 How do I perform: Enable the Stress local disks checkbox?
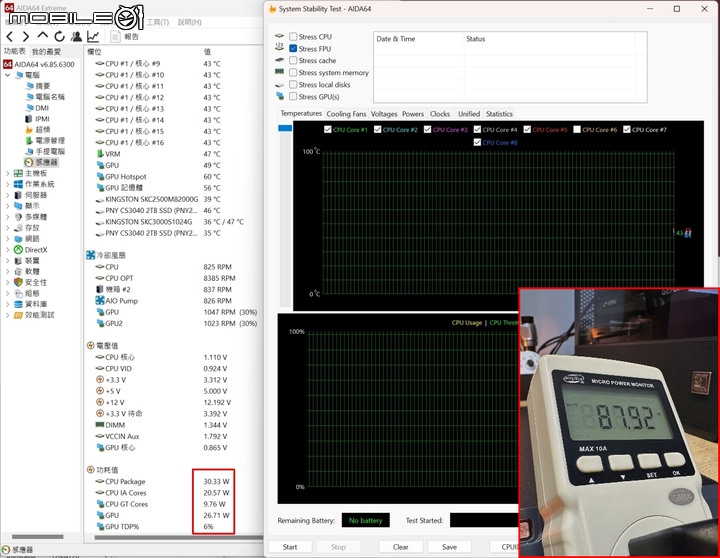[293, 85]
